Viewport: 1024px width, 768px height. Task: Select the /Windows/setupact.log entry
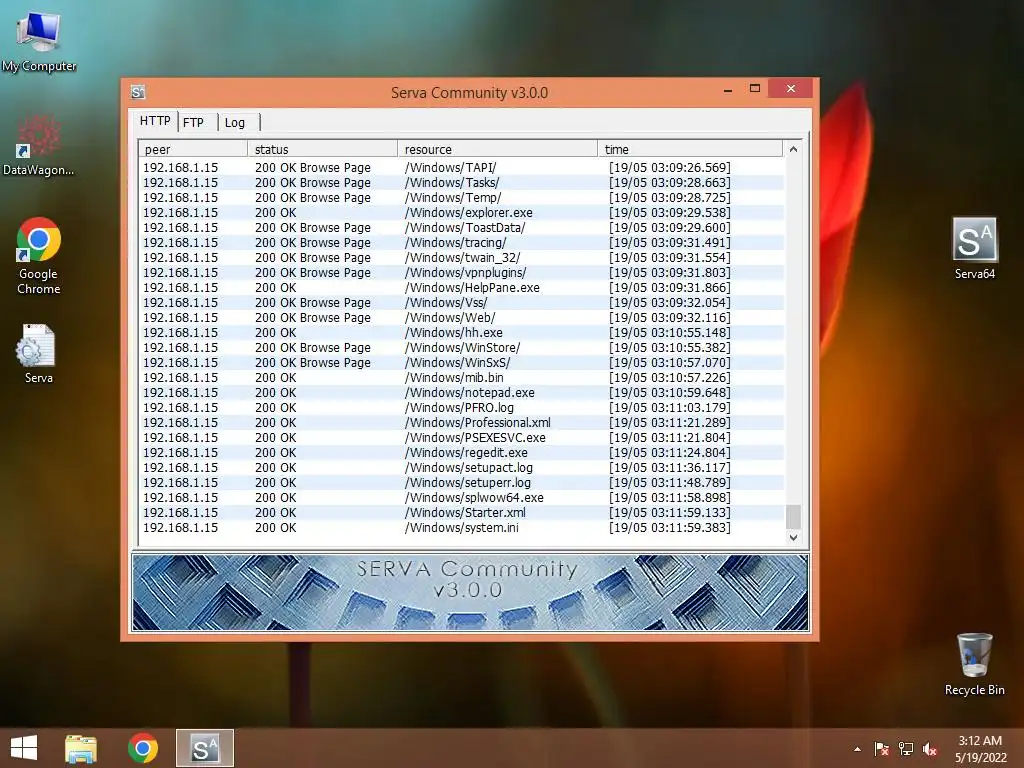point(462,468)
